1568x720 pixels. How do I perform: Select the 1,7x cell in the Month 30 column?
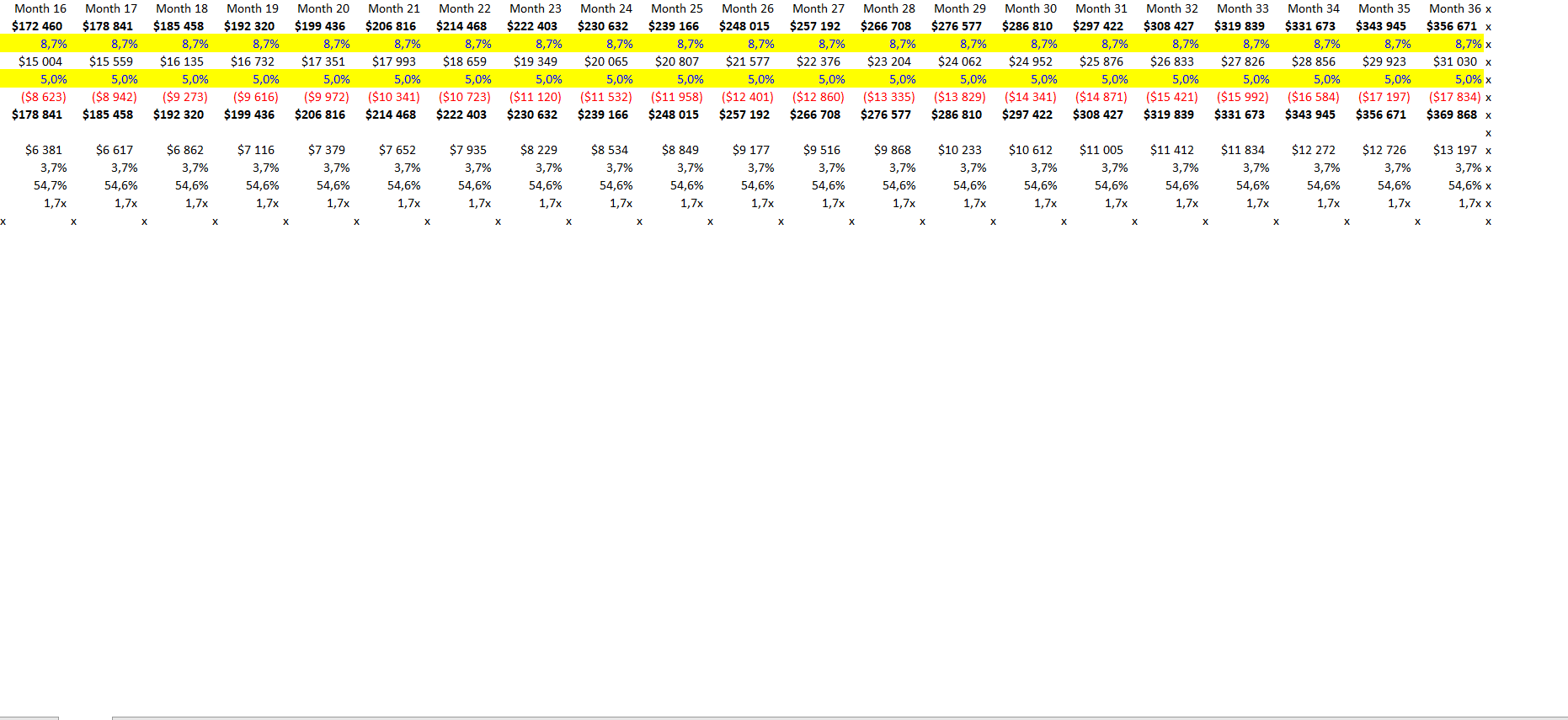pyautogui.click(x=1046, y=203)
